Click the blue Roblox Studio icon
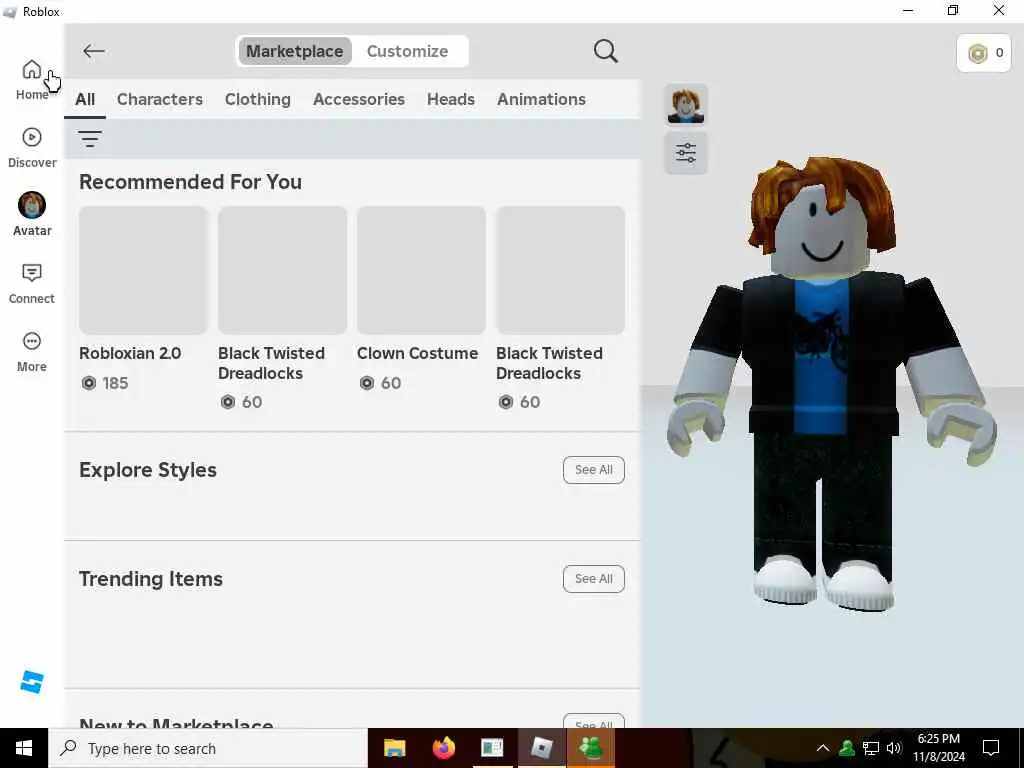The height and width of the screenshot is (768, 1024). (x=31, y=682)
